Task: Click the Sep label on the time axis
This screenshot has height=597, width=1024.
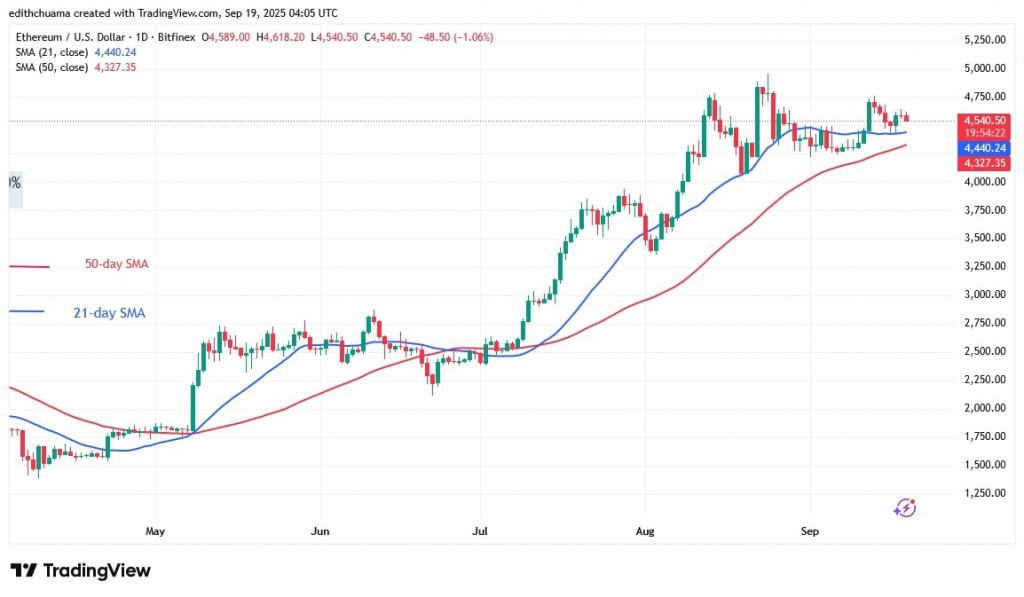Action: (810, 532)
